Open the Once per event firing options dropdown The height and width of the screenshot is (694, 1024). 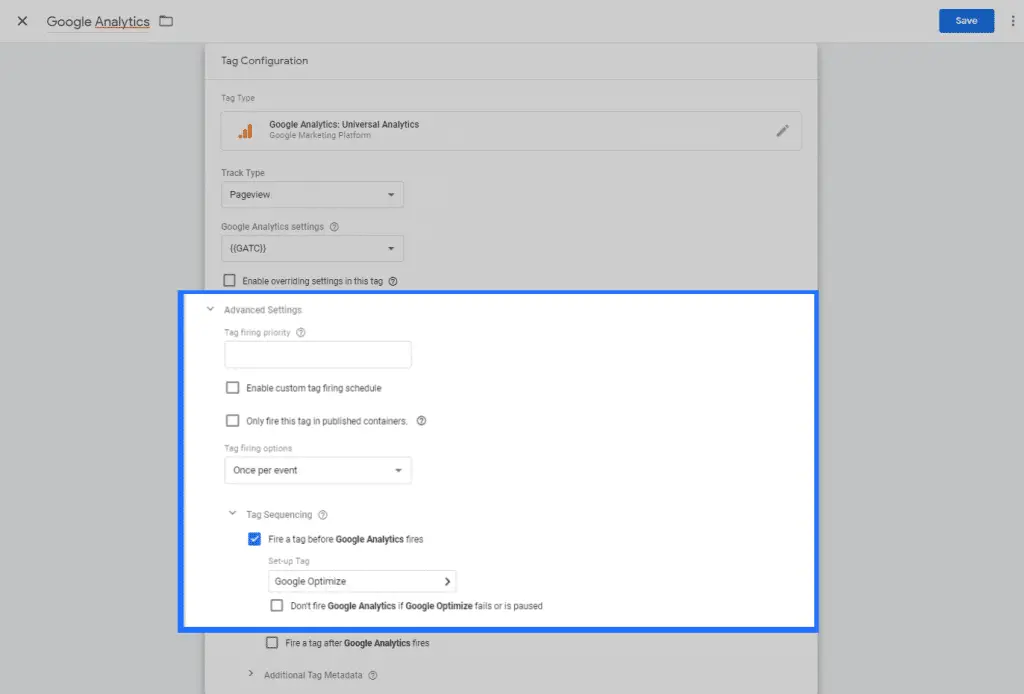coord(318,470)
